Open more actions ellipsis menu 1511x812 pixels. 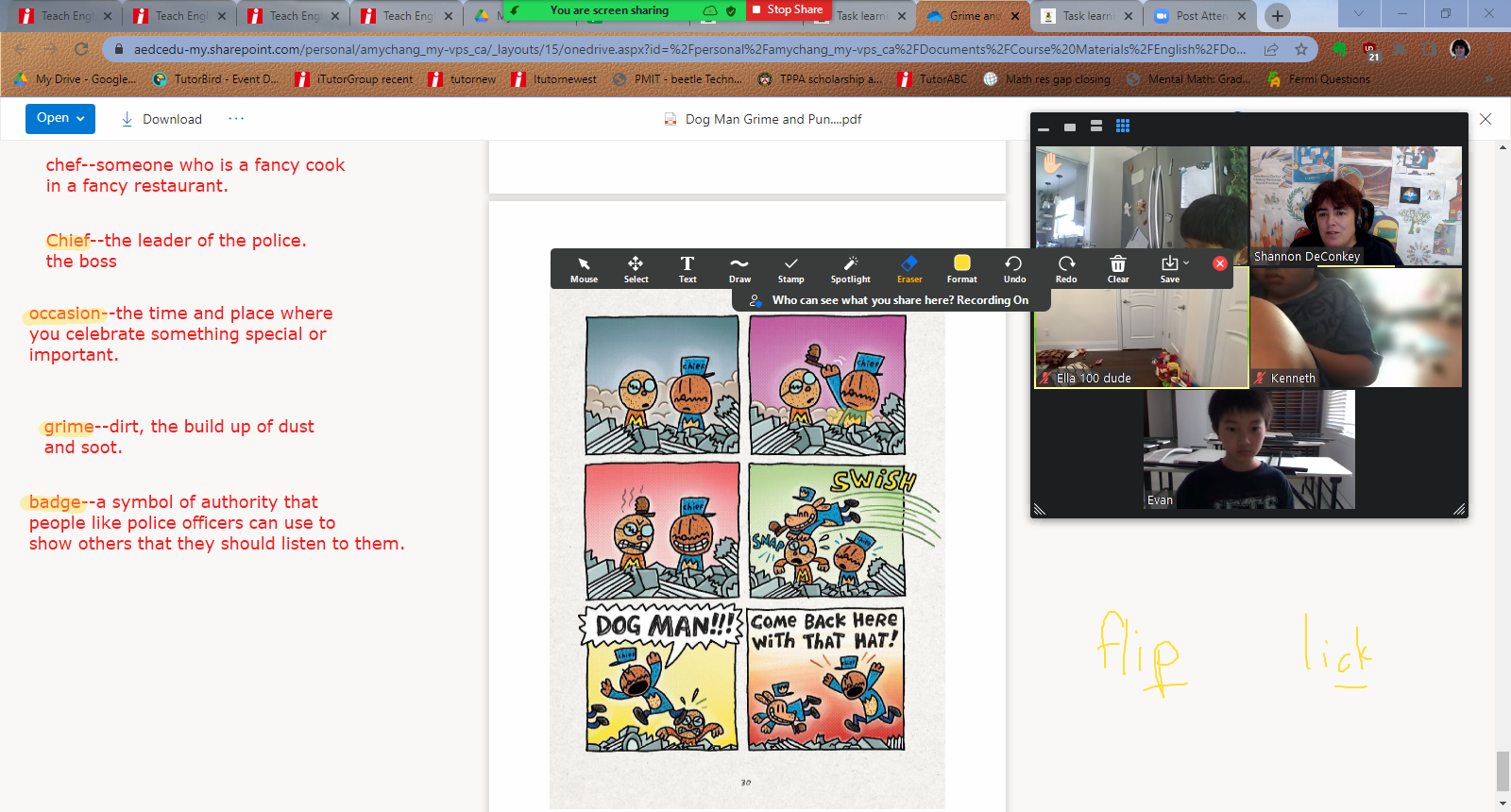(x=236, y=119)
